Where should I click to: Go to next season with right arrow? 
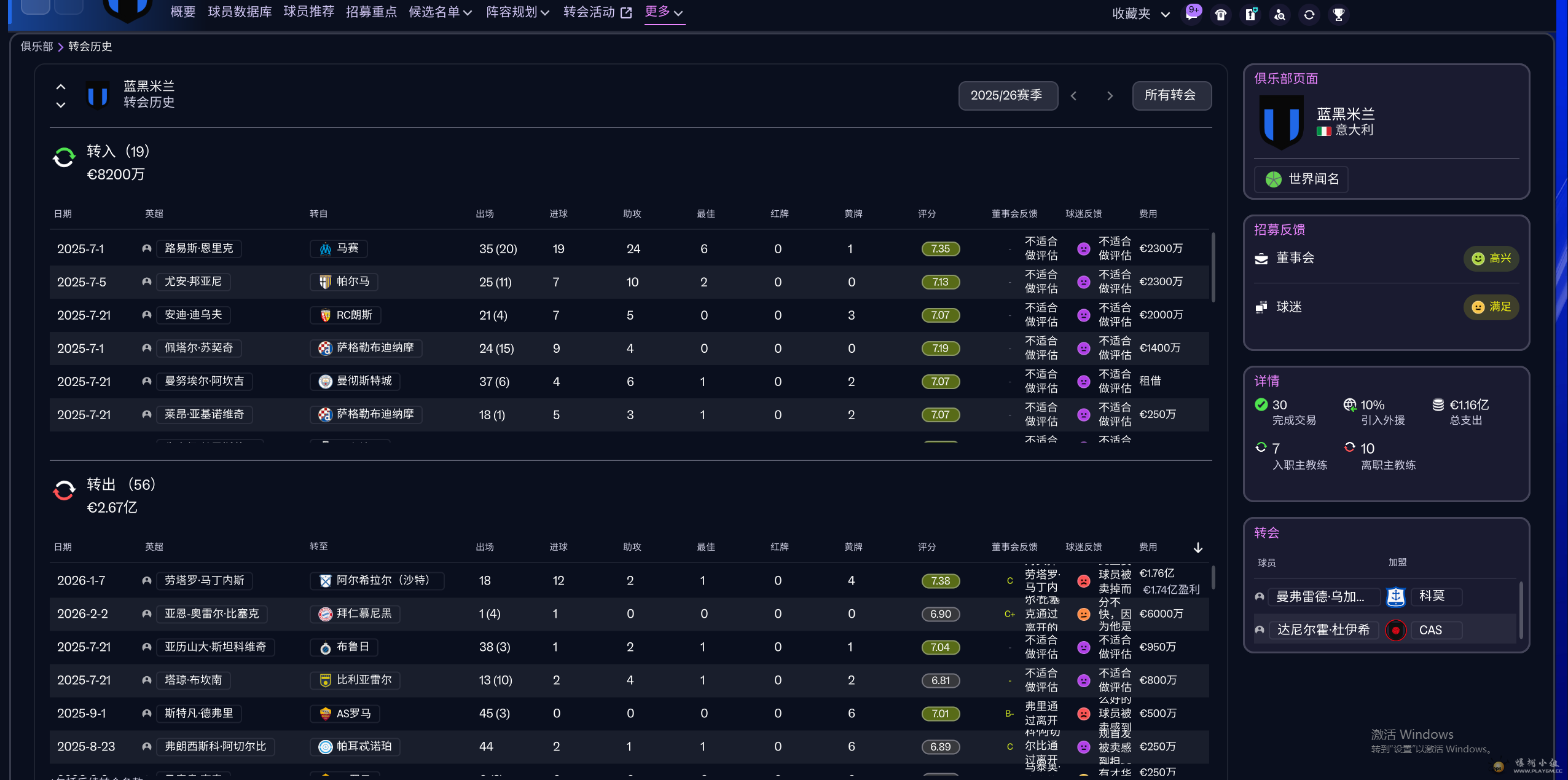(1110, 96)
